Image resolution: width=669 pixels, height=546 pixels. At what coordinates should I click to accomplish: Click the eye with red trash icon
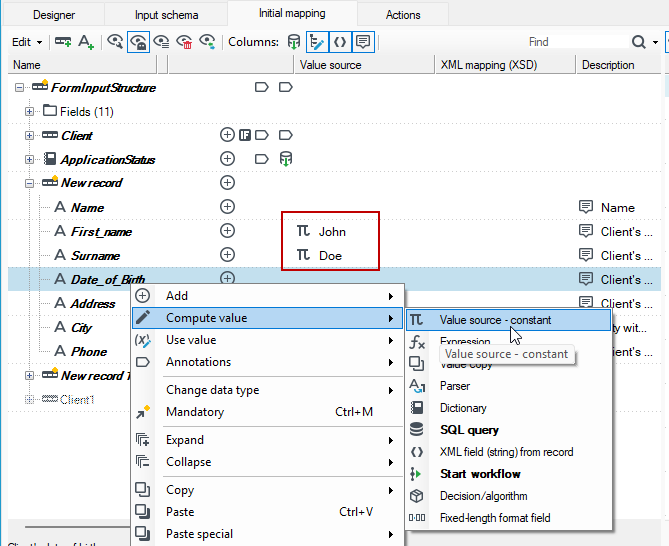[x=184, y=42]
